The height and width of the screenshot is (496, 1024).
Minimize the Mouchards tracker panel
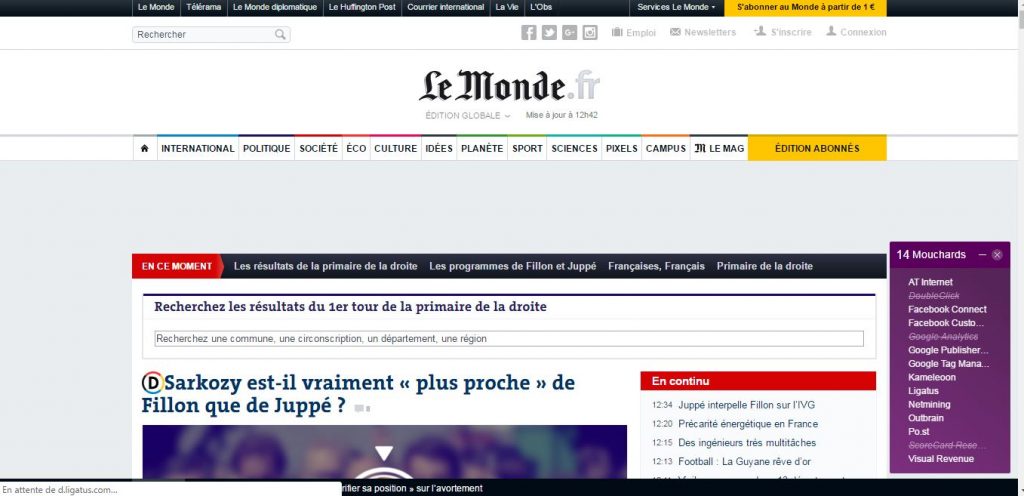point(982,255)
